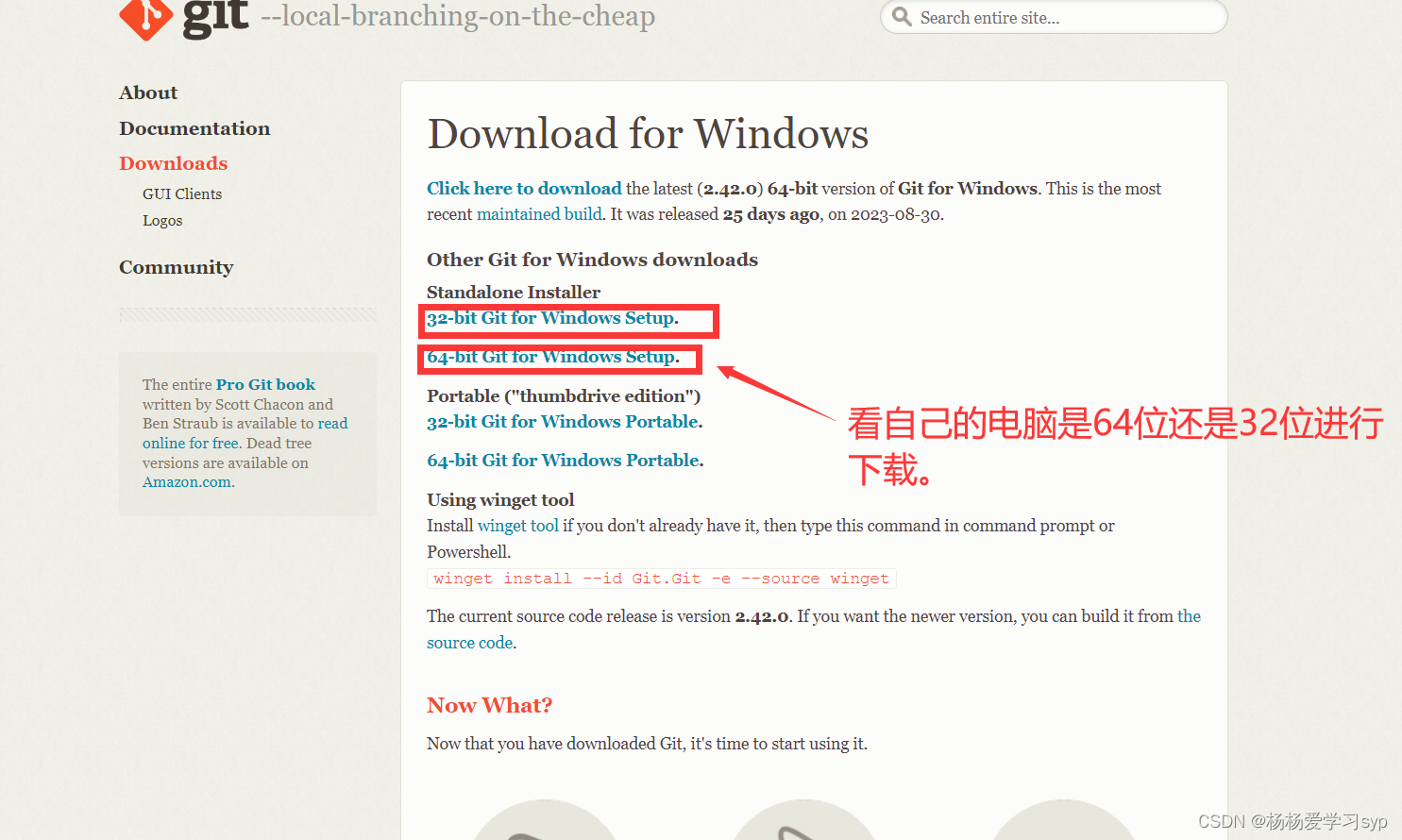
Task: Focus the Search entire site field
Action: pyautogui.click(x=1054, y=17)
